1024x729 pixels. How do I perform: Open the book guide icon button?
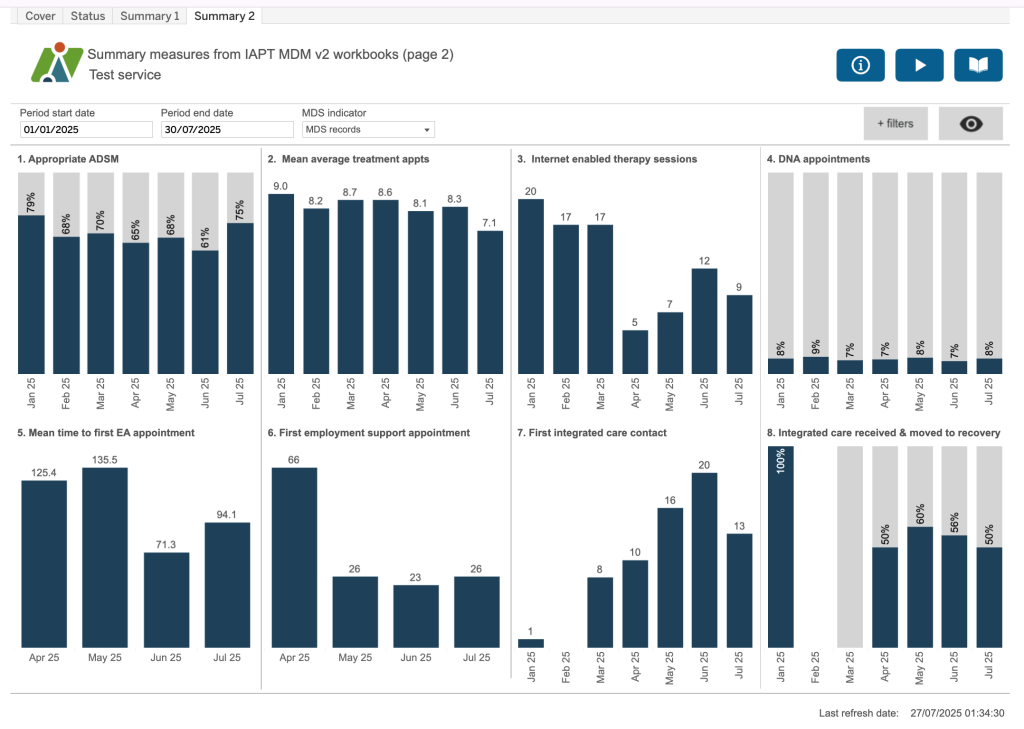point(978,65)
